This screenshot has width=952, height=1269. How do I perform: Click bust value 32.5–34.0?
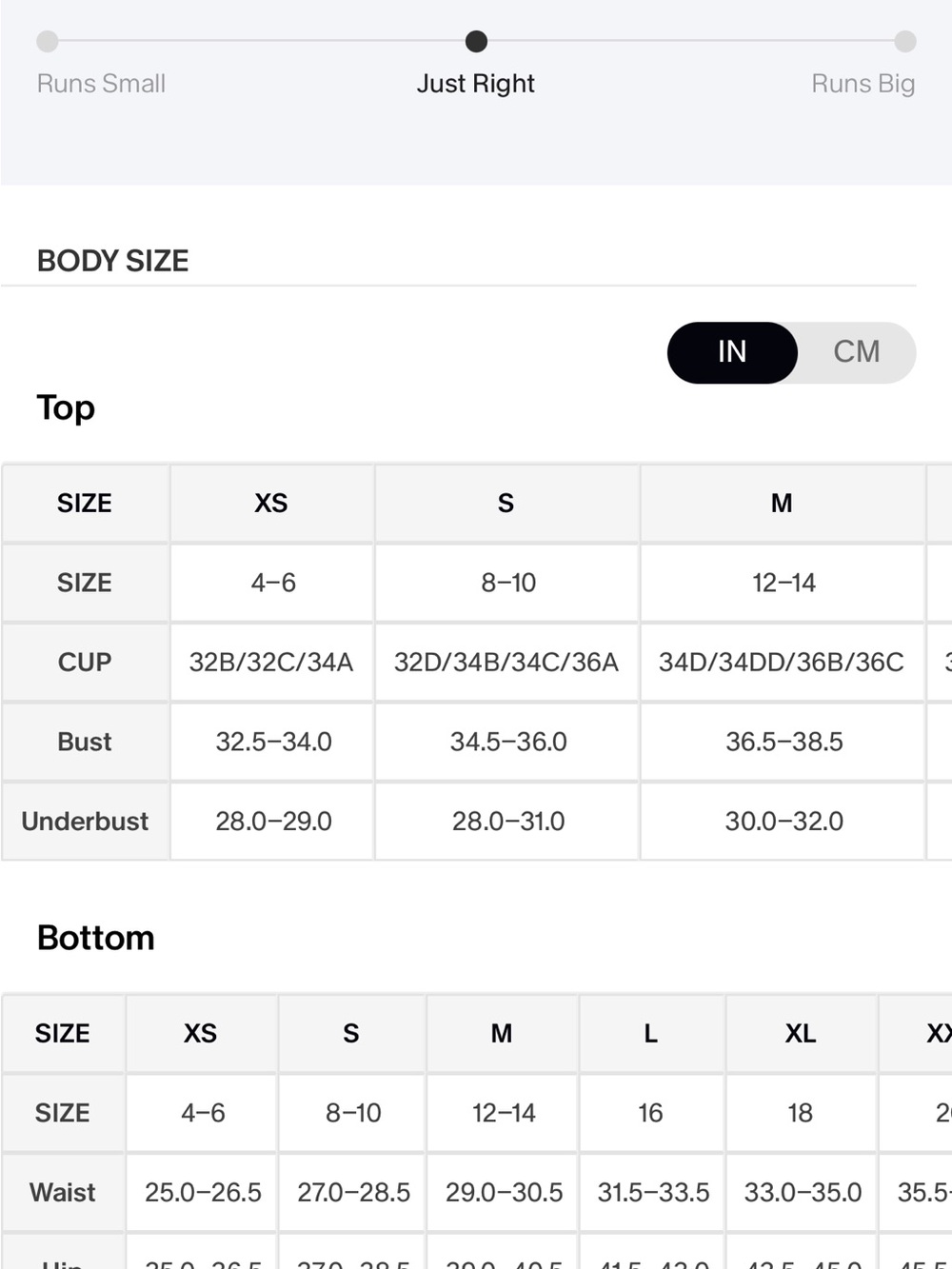[273, 742]
